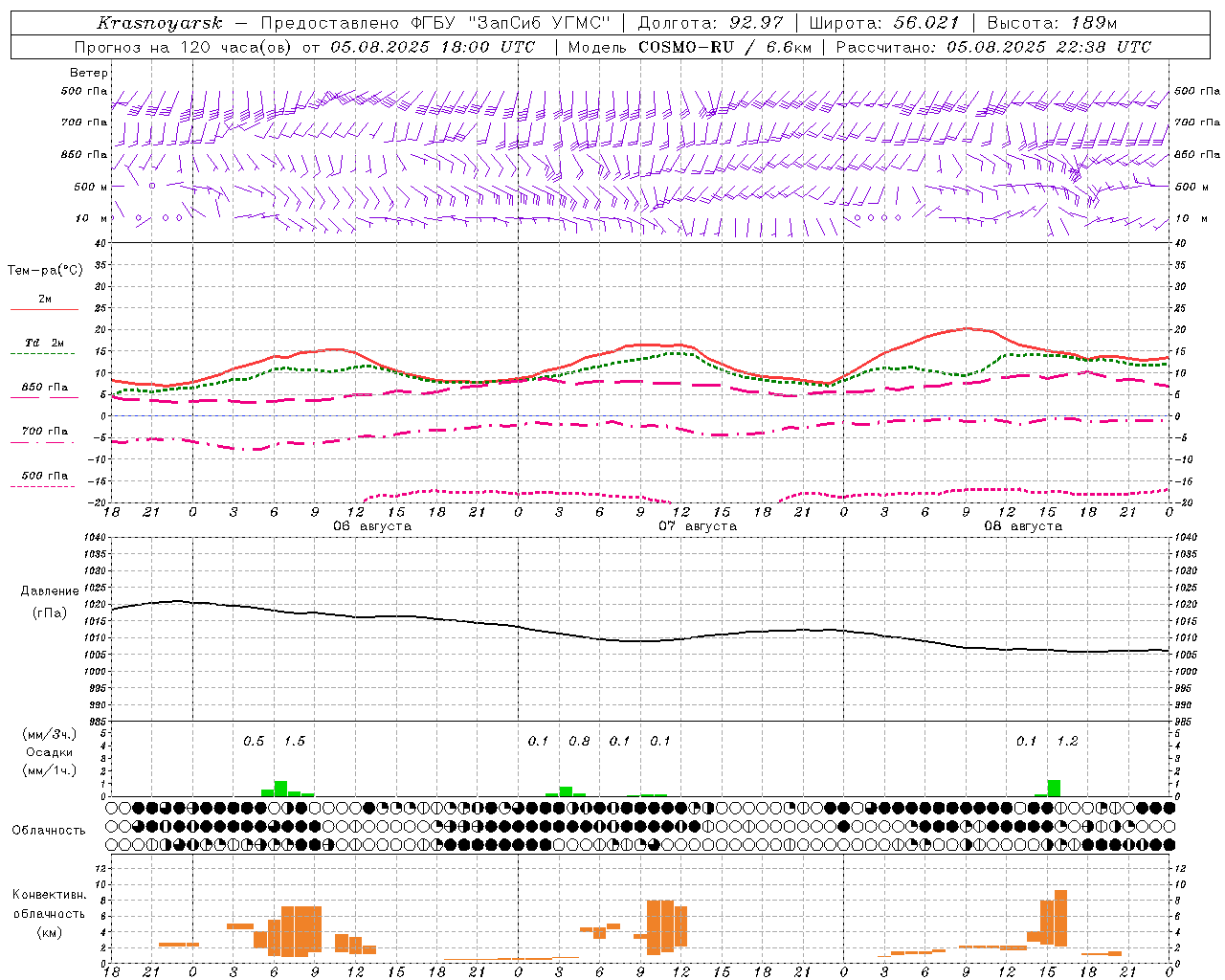This screenshot has width=1225, height=980.
Task: Click the 'Тем-ра(°C)' temperature panel label
Action: (x=45, y=271)
